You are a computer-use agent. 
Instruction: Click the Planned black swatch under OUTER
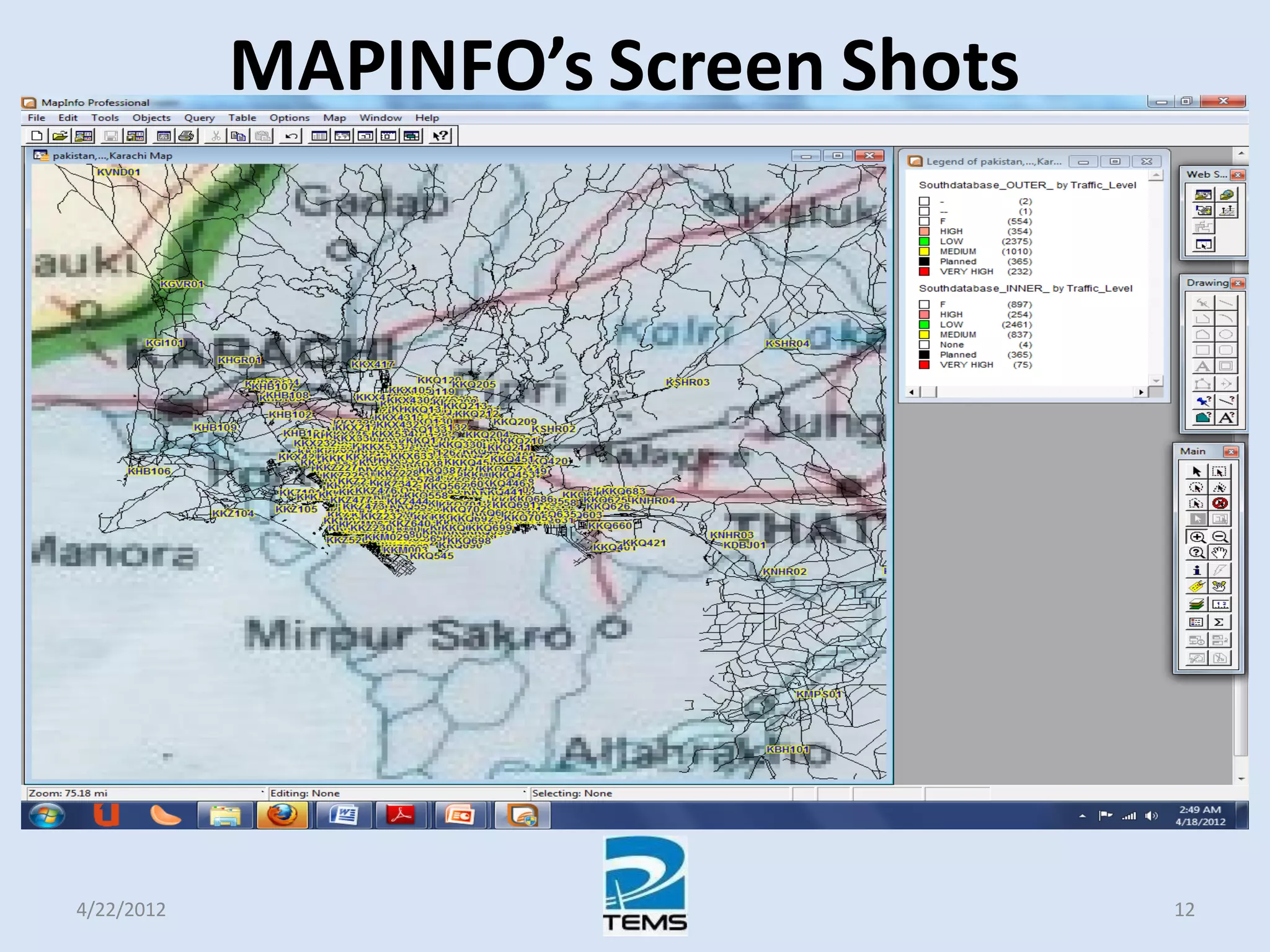924,262
